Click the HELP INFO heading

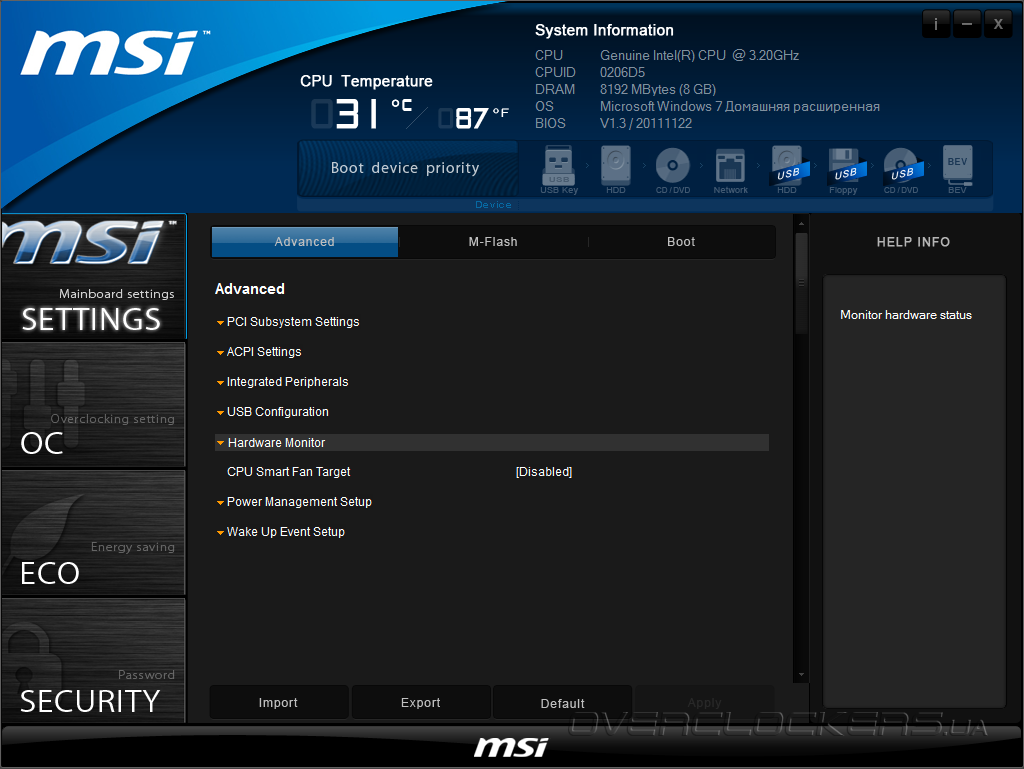click(913, 242)
